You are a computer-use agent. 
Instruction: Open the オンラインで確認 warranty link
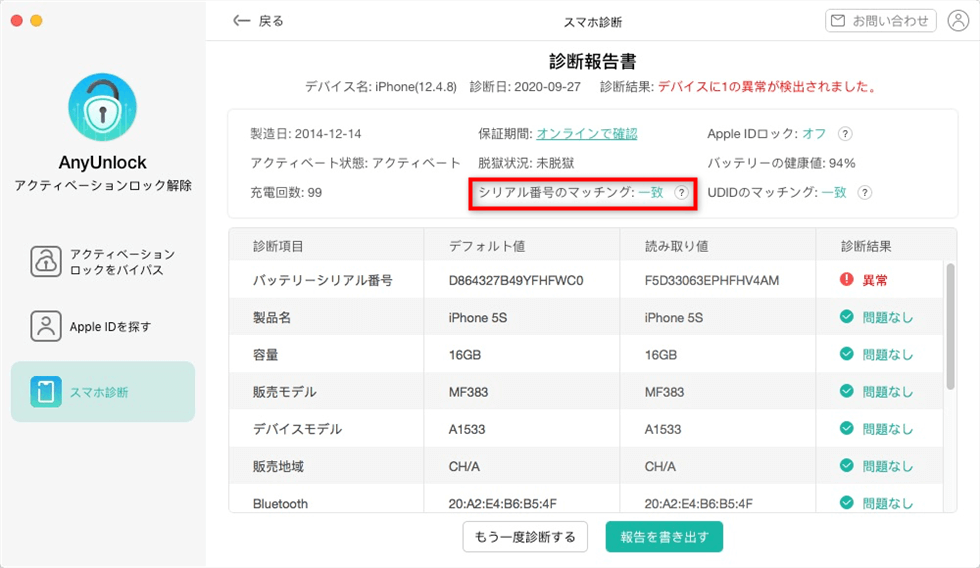point(587,134)
